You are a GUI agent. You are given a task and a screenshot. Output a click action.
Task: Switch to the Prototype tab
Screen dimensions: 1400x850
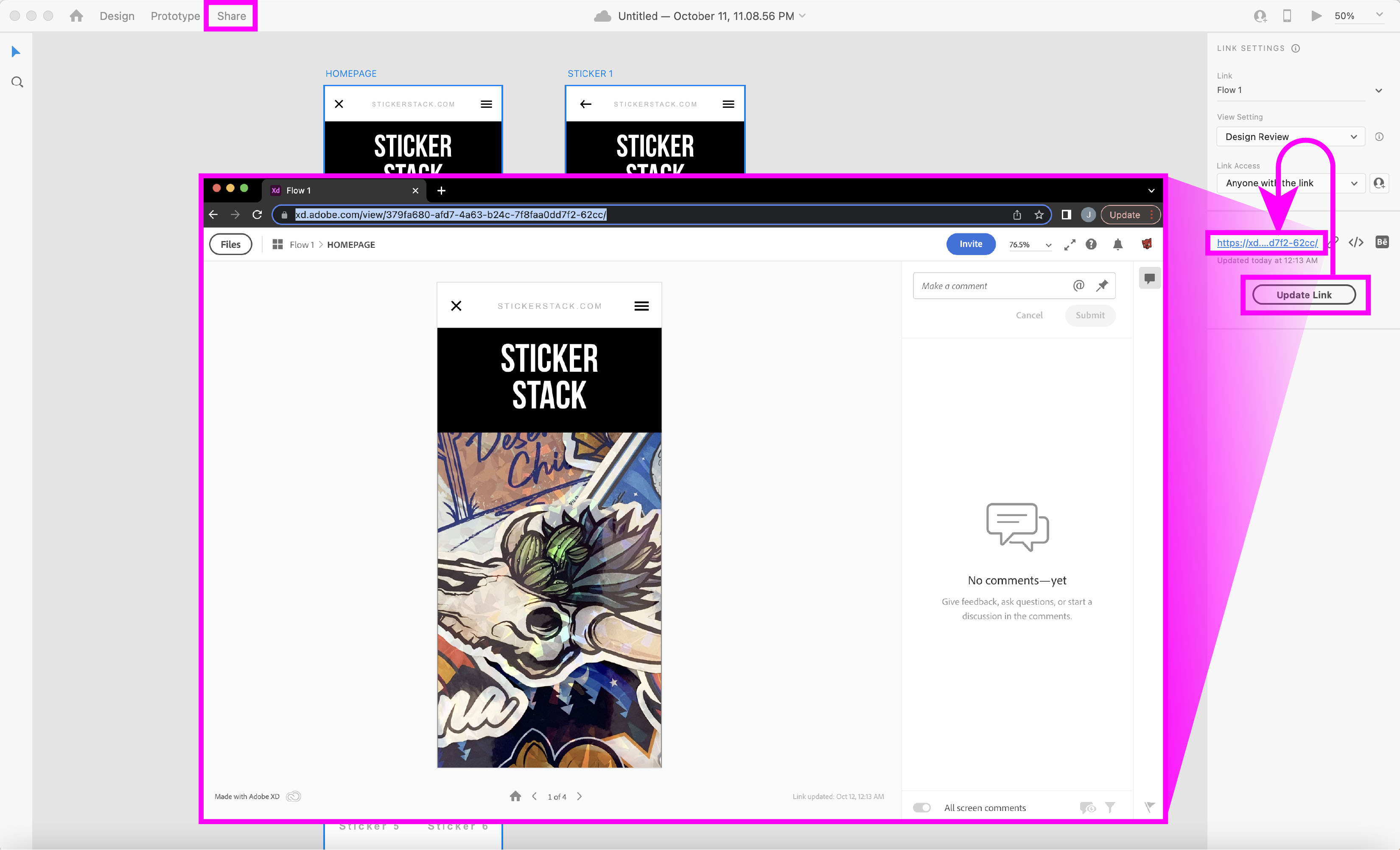click(175, 16)
